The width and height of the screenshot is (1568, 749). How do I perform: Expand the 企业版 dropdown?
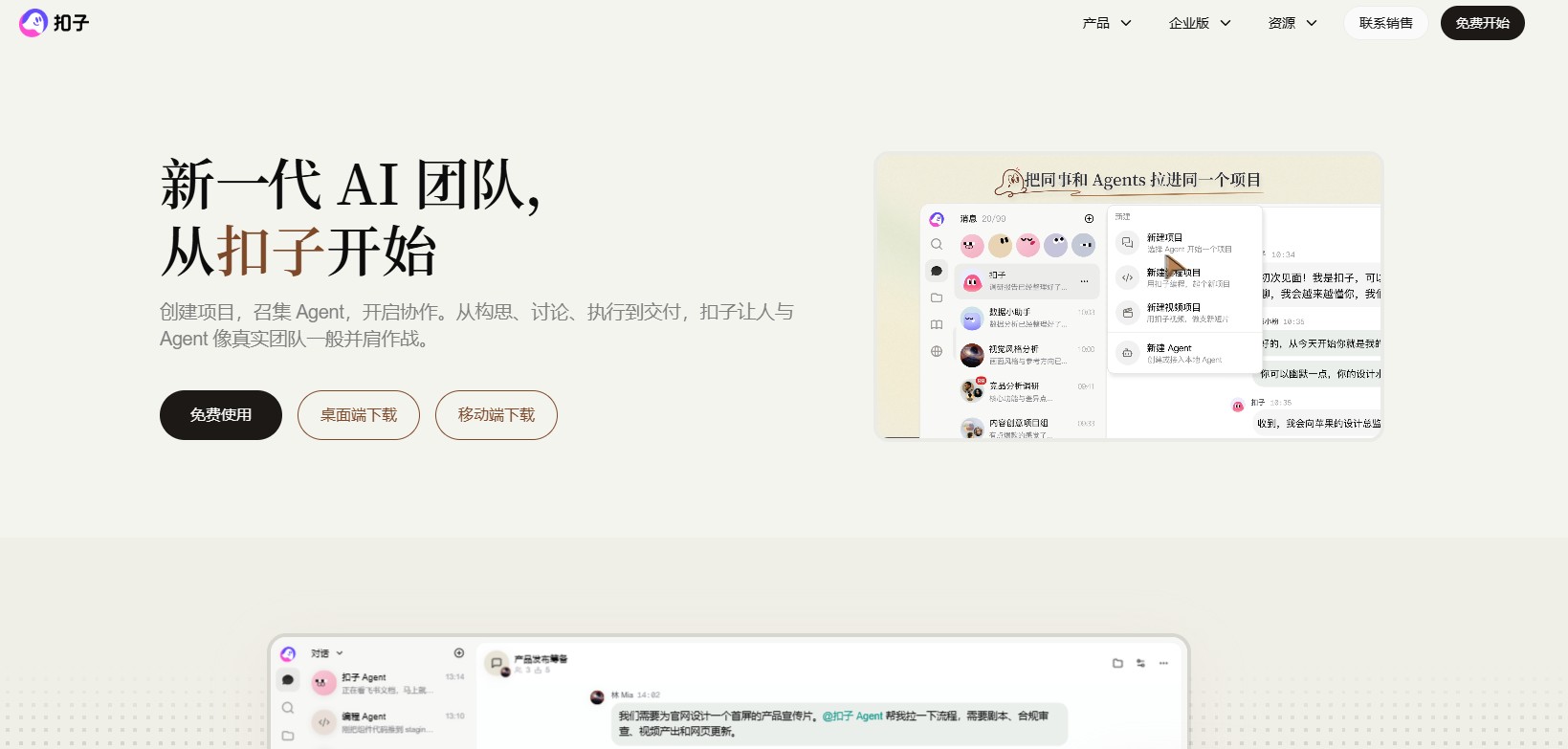click(1200, 23)
